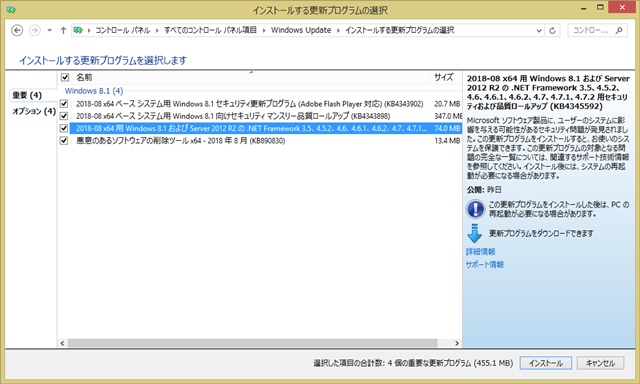Open the 詳細情報 link
The image size is (640, 384).
(x=480, y=251)
